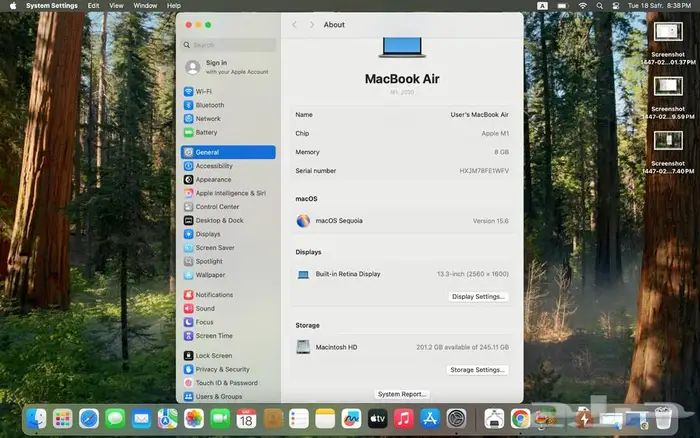
Task: Click the Built-in Retina Display row
Action: (x=402, y=274)
